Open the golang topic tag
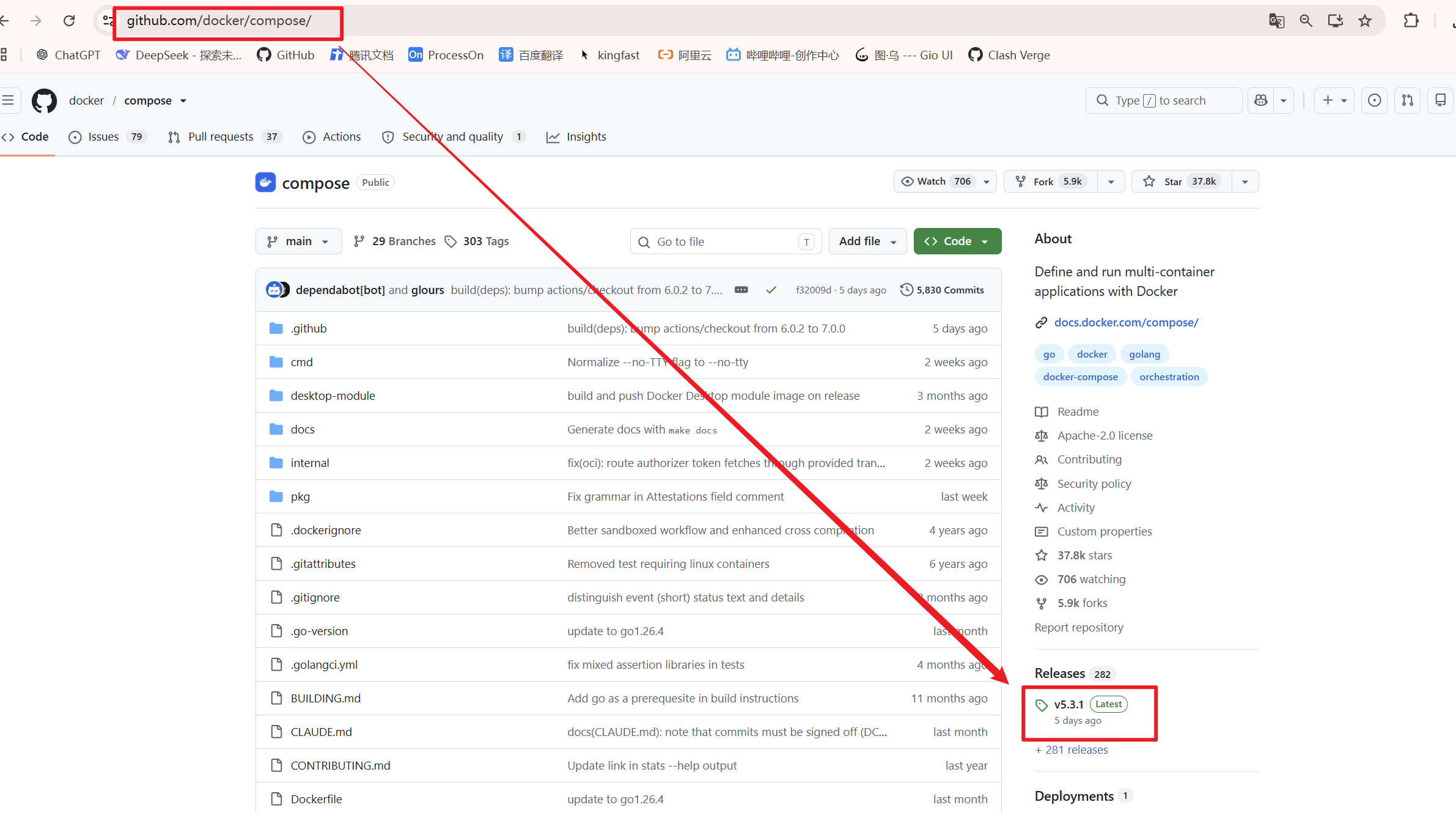Image resolution: width=1456 pixels, height=813 pixels. click(1144, 354)
